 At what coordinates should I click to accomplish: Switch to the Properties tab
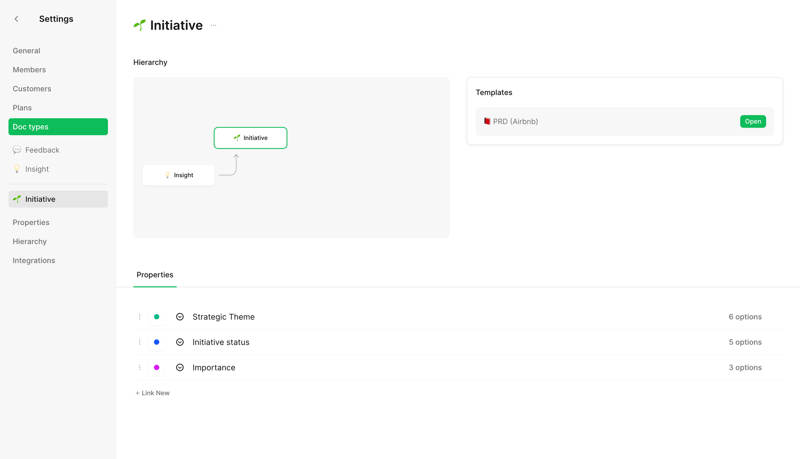pos(155,275)
